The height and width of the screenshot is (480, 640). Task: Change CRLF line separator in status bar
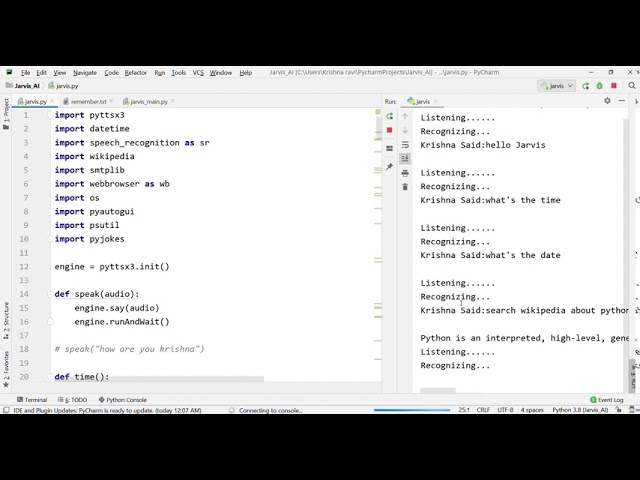click(x=483, y=410)
